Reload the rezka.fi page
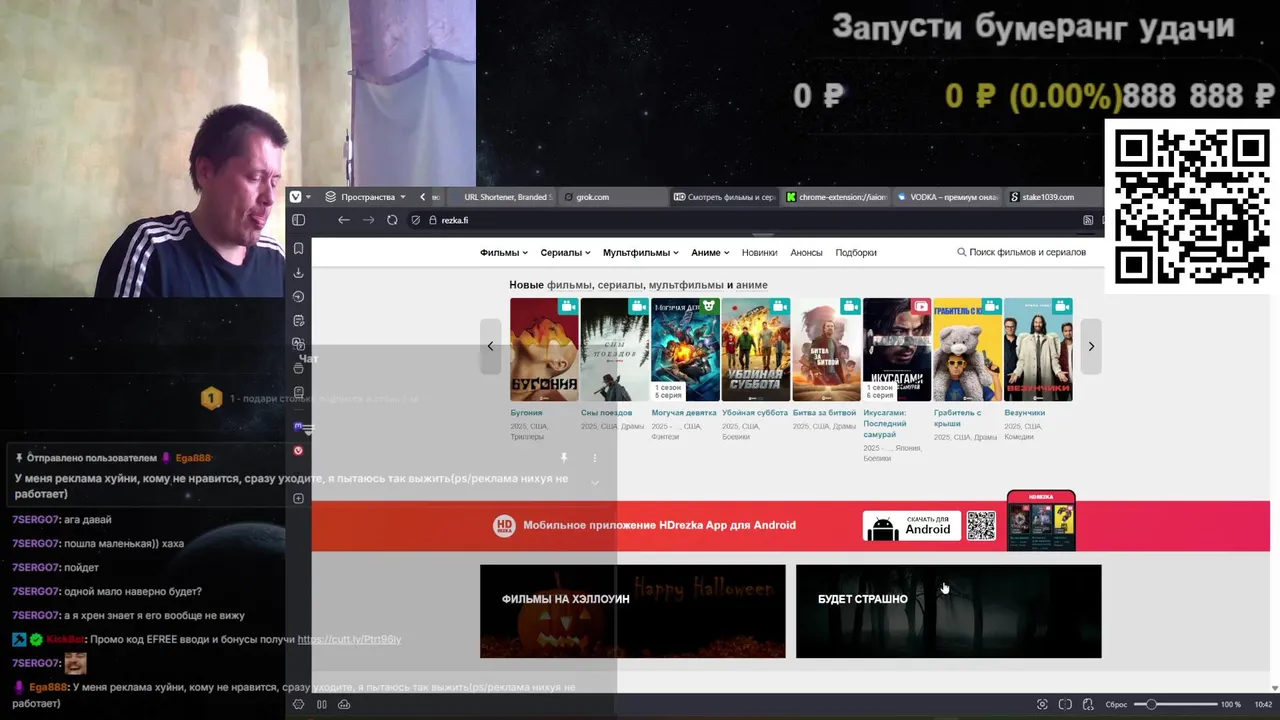The image size is (1280, 720). 392,220
